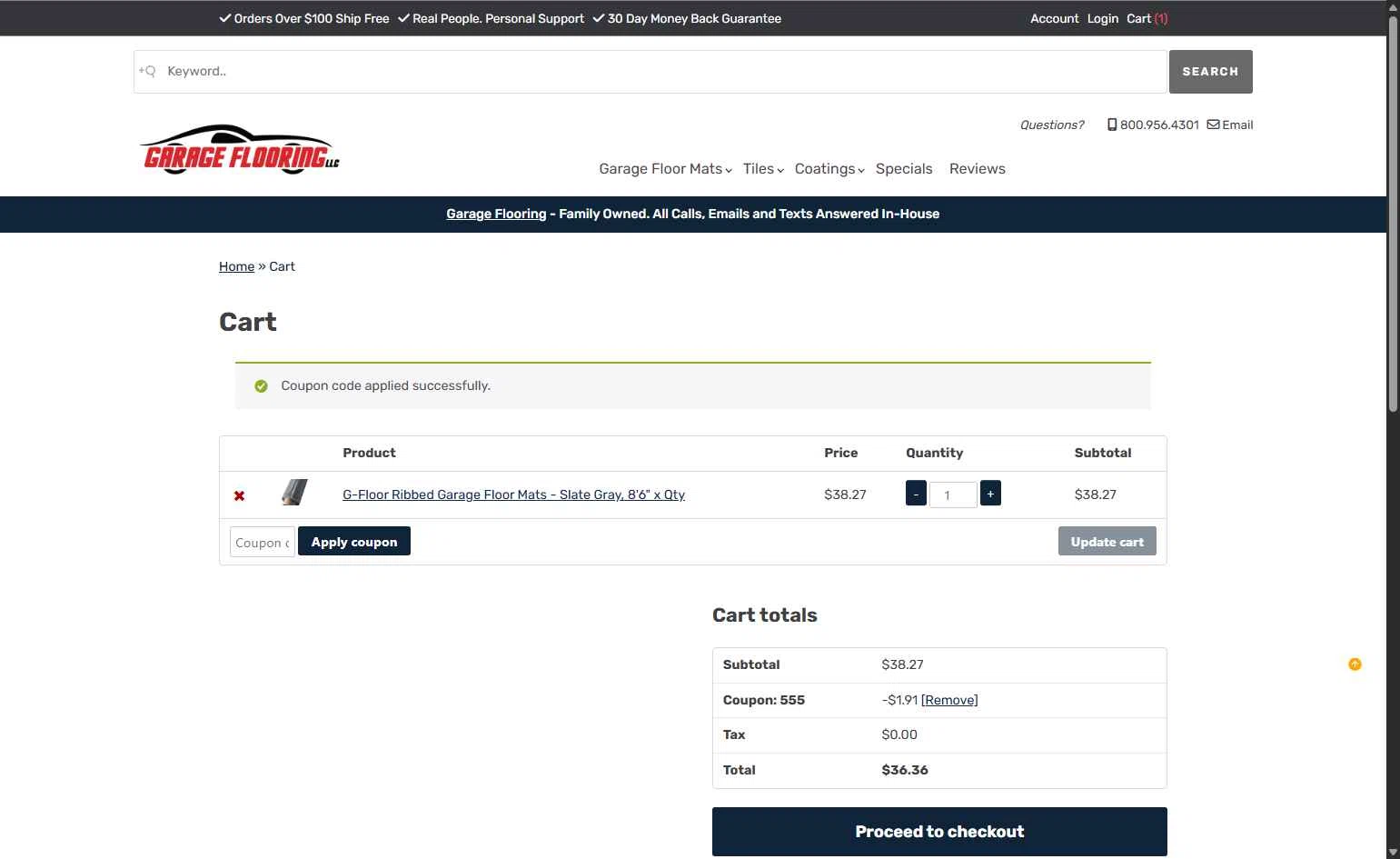
Task: Expand the Garage Floor Mats menu
Action: pyautogui.click(x=665, y=169)
